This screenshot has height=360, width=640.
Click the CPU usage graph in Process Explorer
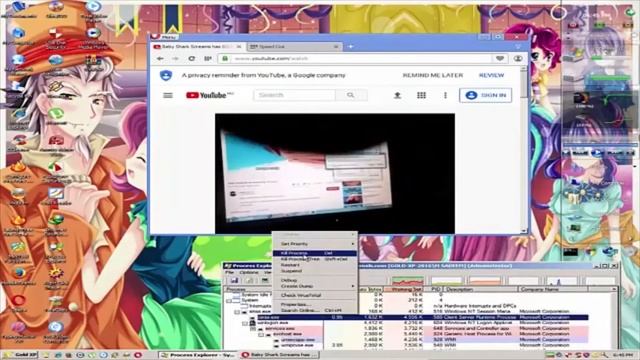(x=407, y=280)
